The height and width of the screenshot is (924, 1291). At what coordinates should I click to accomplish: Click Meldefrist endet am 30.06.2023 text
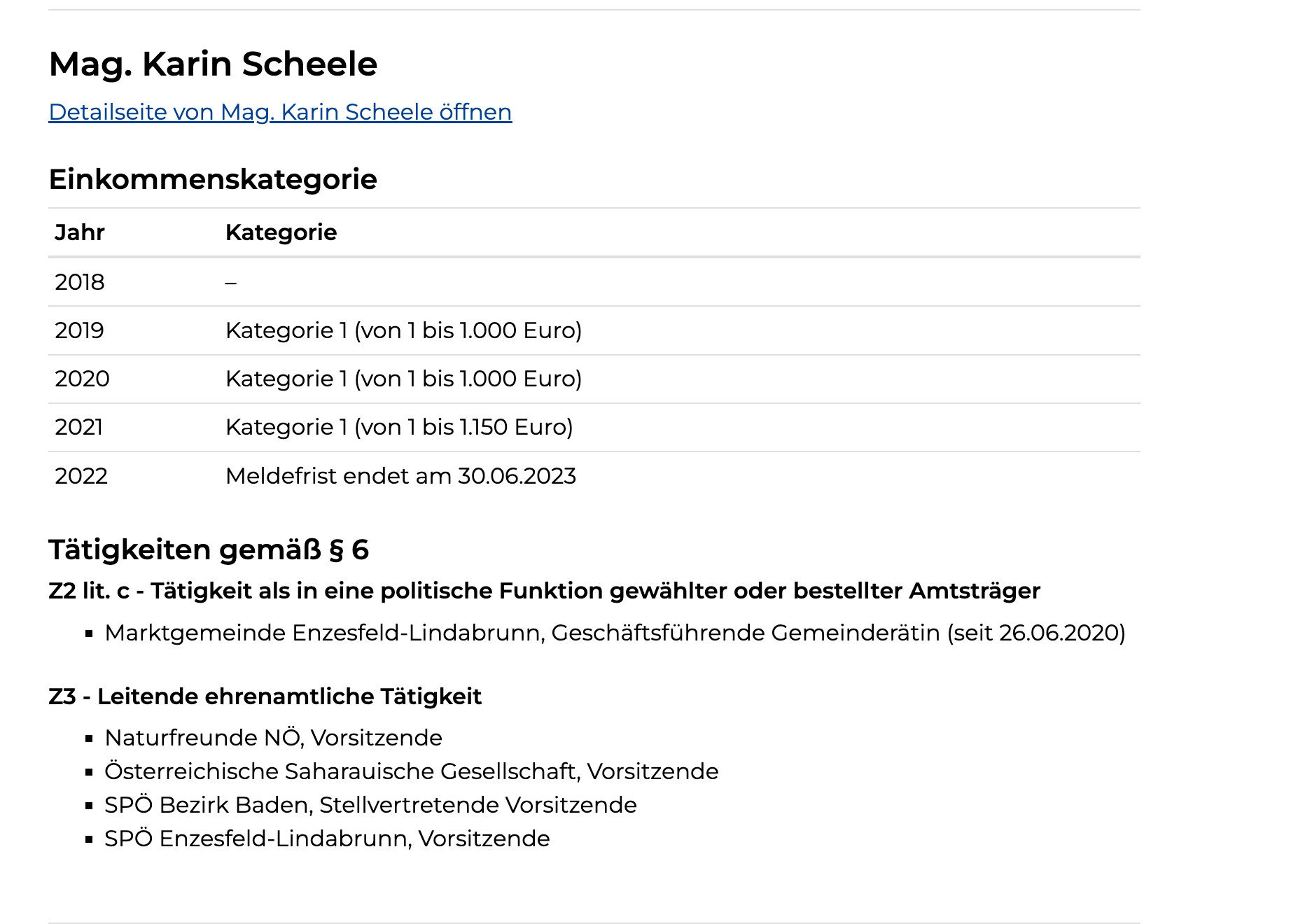pyautogui.click(x=400, y=476)
